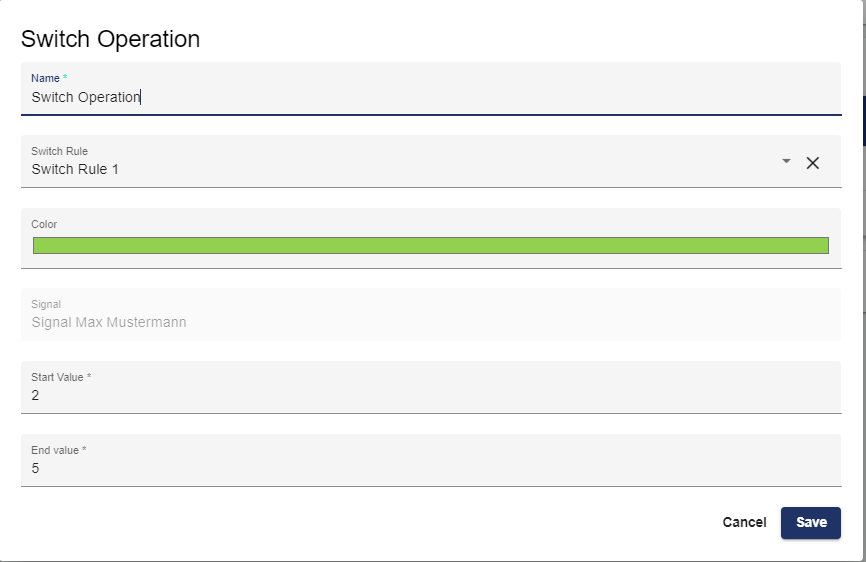The width and height of the screenshot is (866, 562).
Task: Click the green color swatch bar
Action: 430,246
